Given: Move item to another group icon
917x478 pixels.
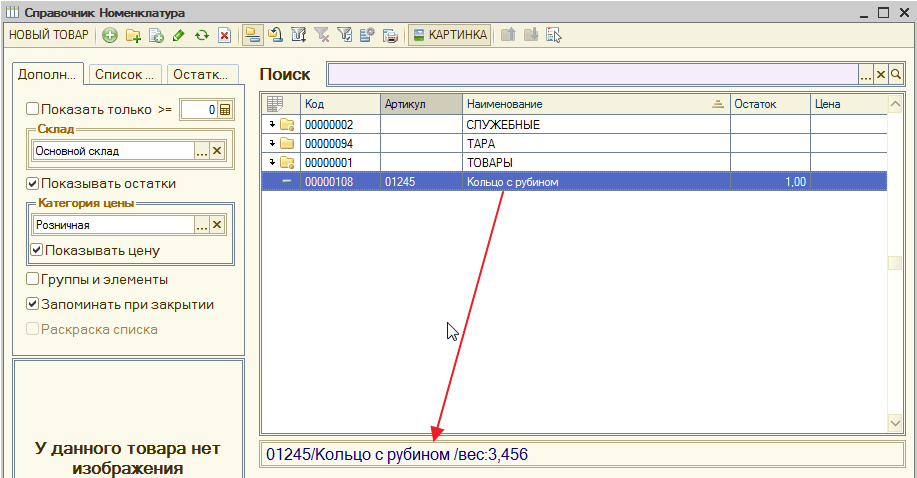Looking at the screenshot, I should [275, 35].
